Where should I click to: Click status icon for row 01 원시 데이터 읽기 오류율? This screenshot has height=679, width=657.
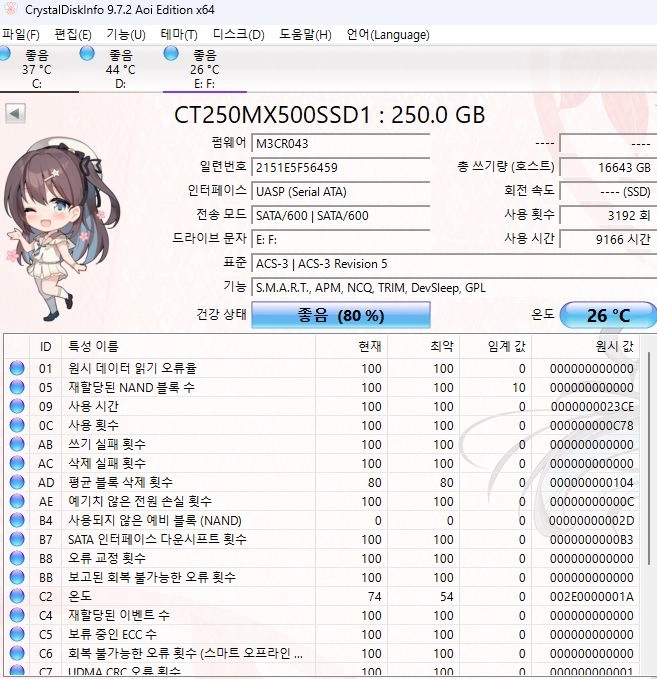[17, 368]
